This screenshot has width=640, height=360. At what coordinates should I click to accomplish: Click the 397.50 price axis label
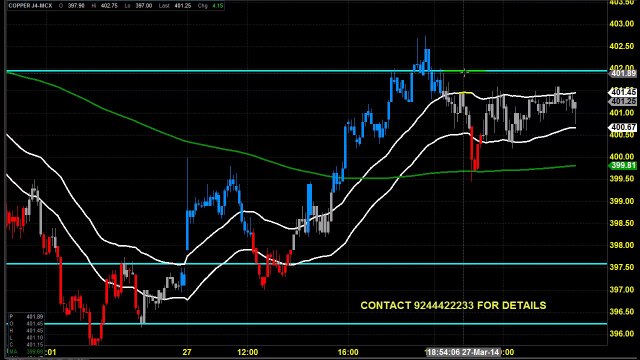tap(622, 267)
